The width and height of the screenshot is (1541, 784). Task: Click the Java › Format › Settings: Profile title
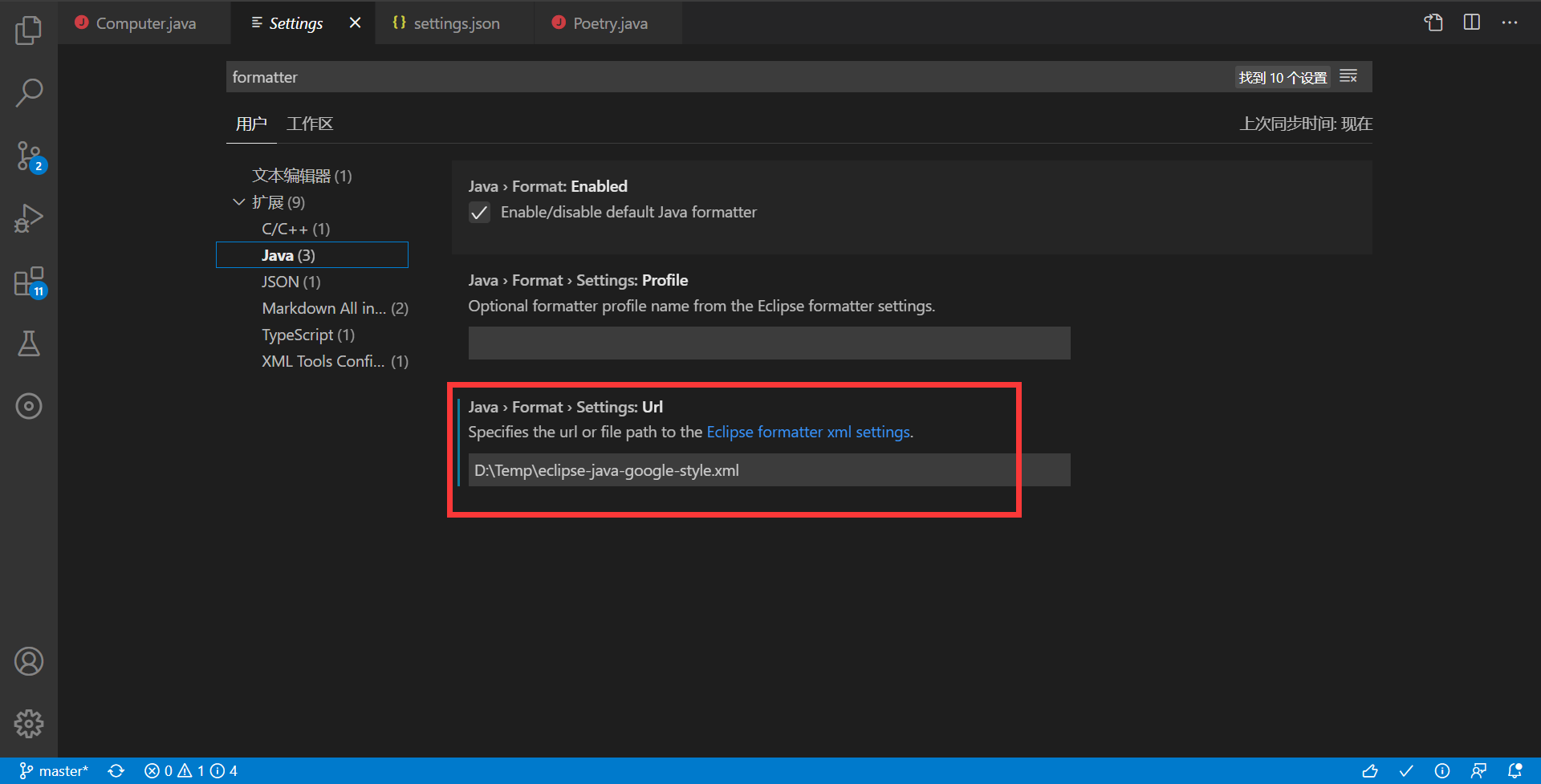pyautogui.click(x=578, y=280)
